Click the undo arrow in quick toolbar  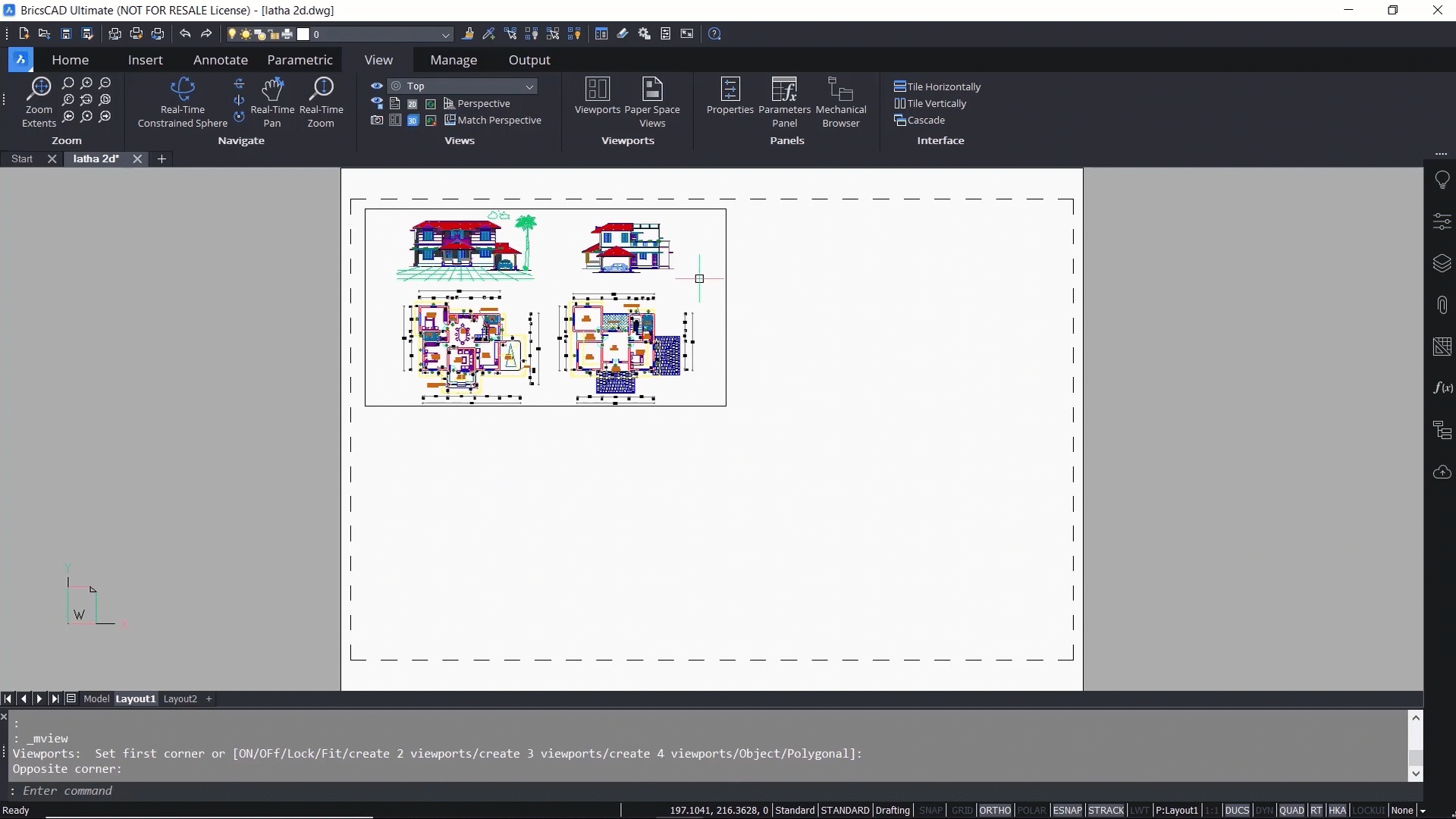[x=185, y=34]
